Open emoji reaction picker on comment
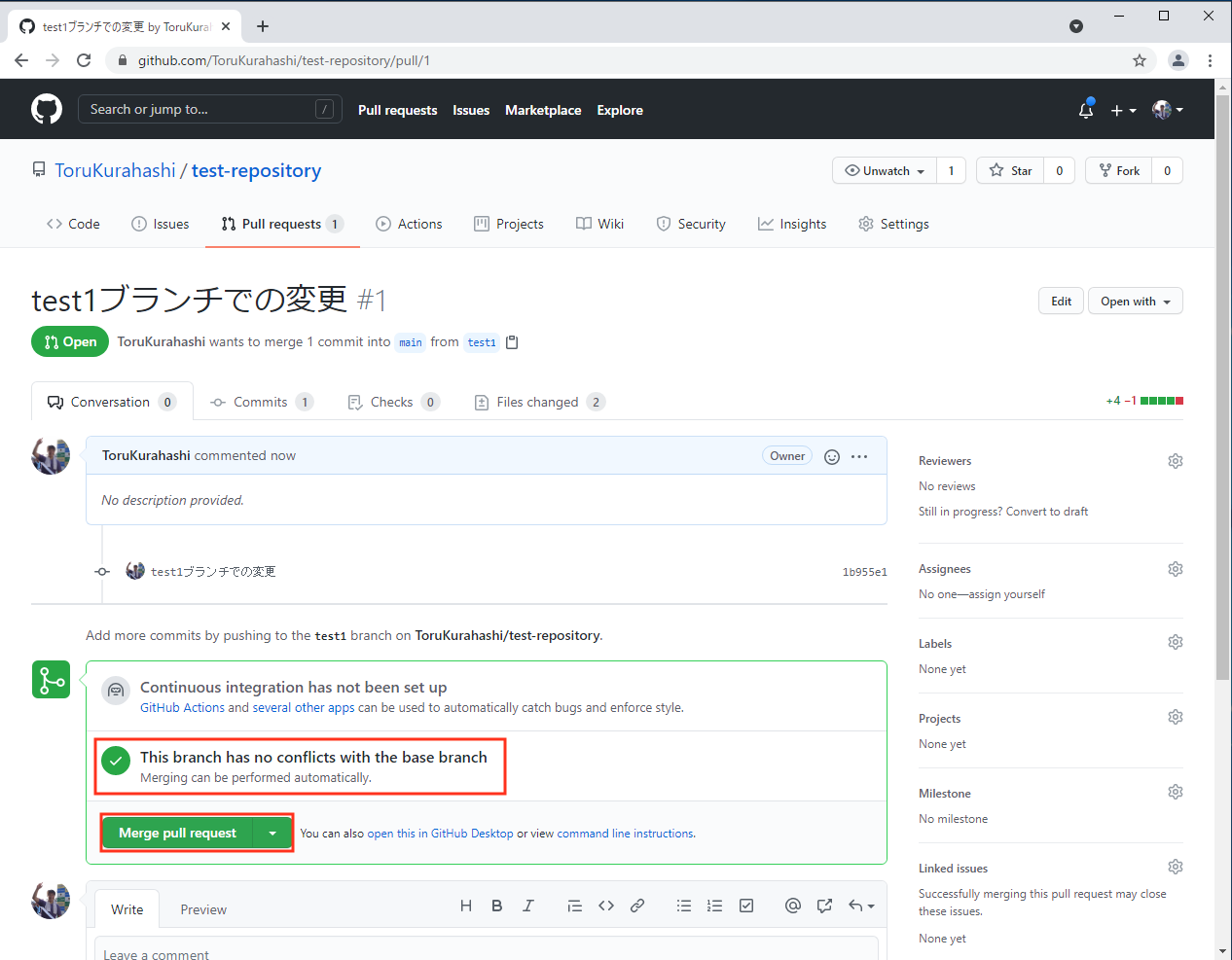 click(832, 456)
